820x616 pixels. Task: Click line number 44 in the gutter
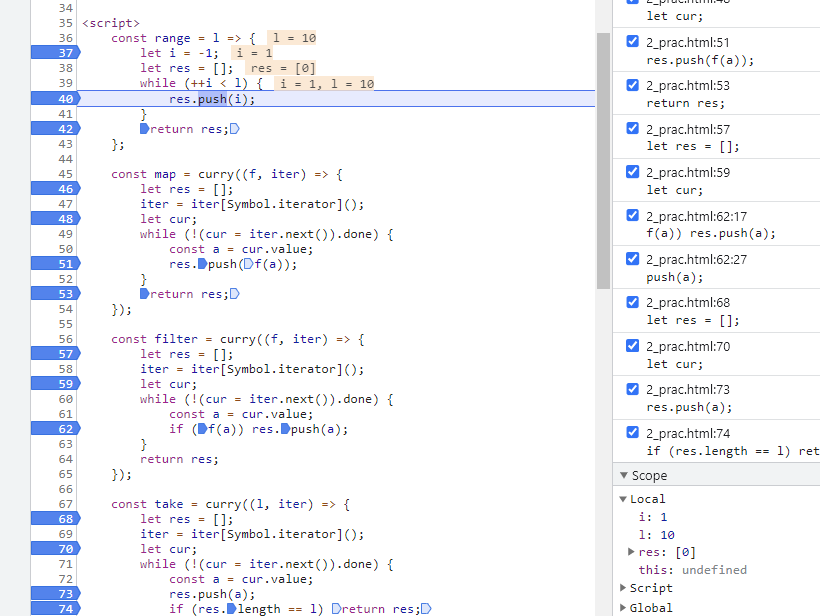pyautogui.click(x=65, y=159)
